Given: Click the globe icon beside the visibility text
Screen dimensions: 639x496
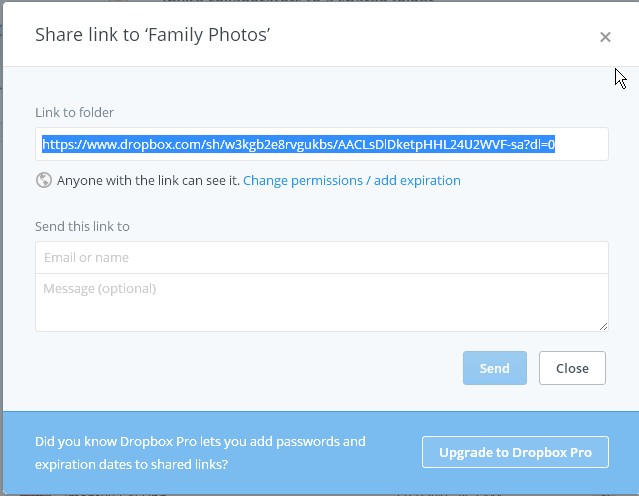Looking at the screenshot, I should [x=43, y=181].
